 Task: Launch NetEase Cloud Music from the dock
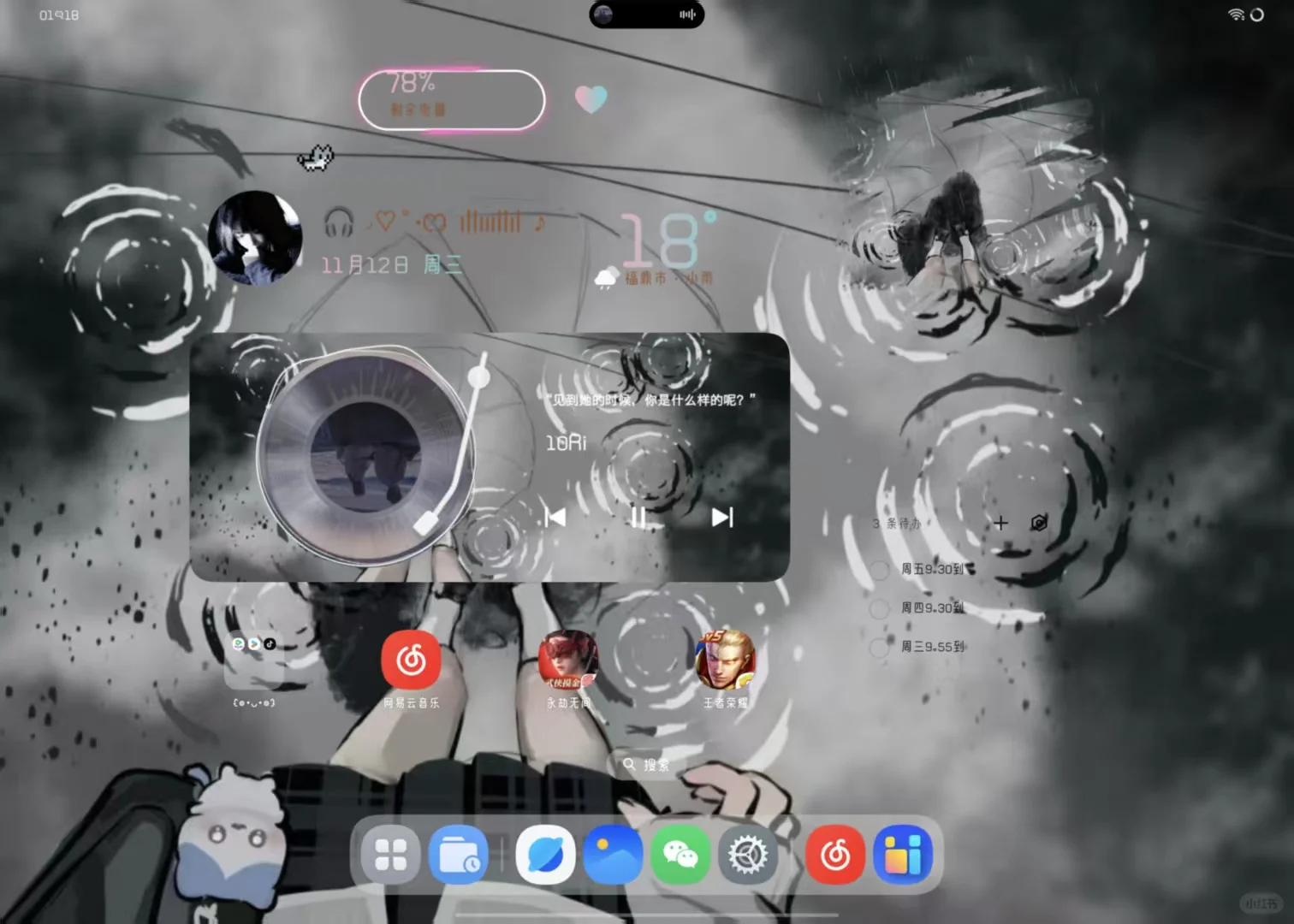[835, 855]
